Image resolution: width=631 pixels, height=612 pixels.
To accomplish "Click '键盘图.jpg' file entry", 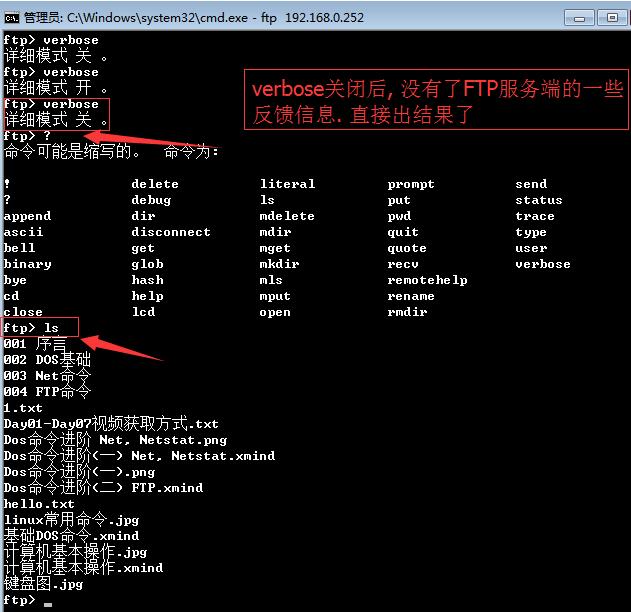I will [x=43, y=584].
